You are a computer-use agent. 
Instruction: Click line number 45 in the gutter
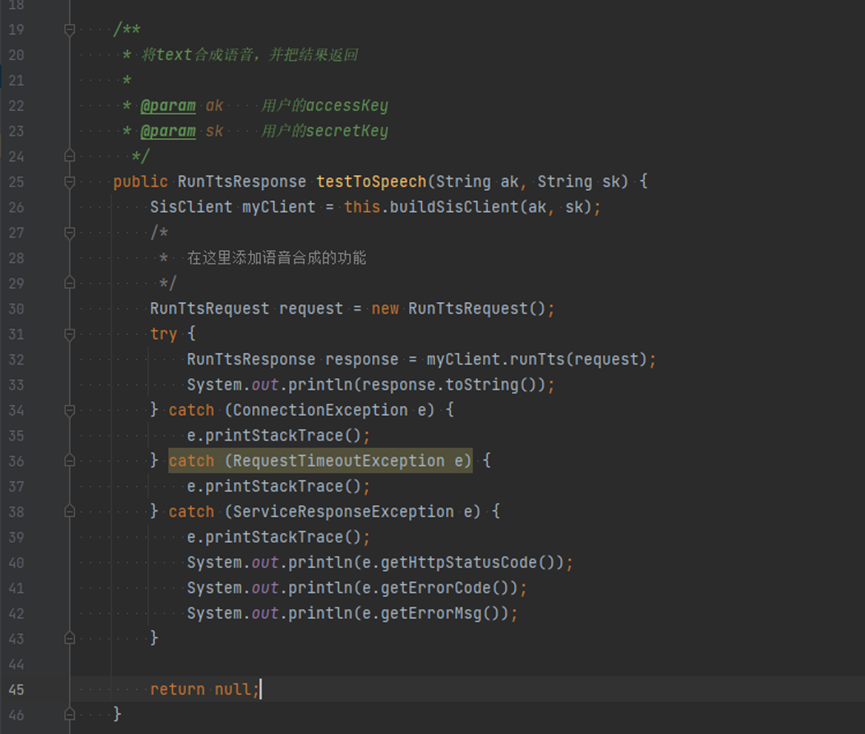[15, 689]
